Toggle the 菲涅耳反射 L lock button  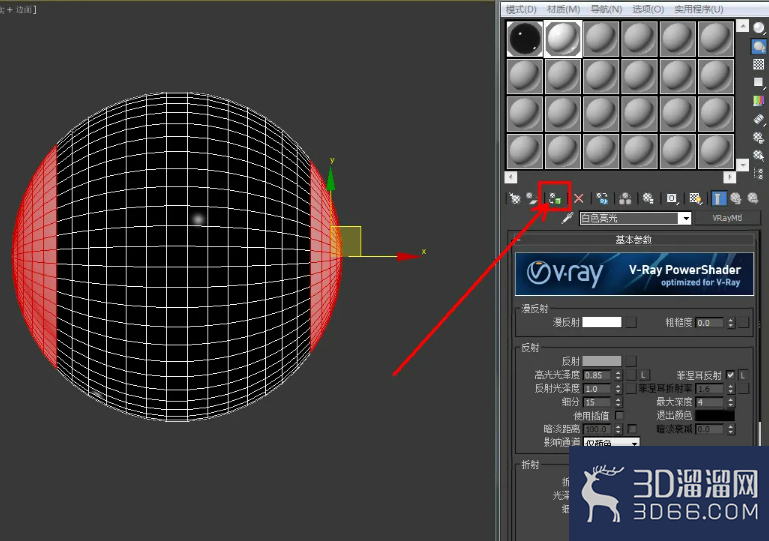click(x=743, y=375)
